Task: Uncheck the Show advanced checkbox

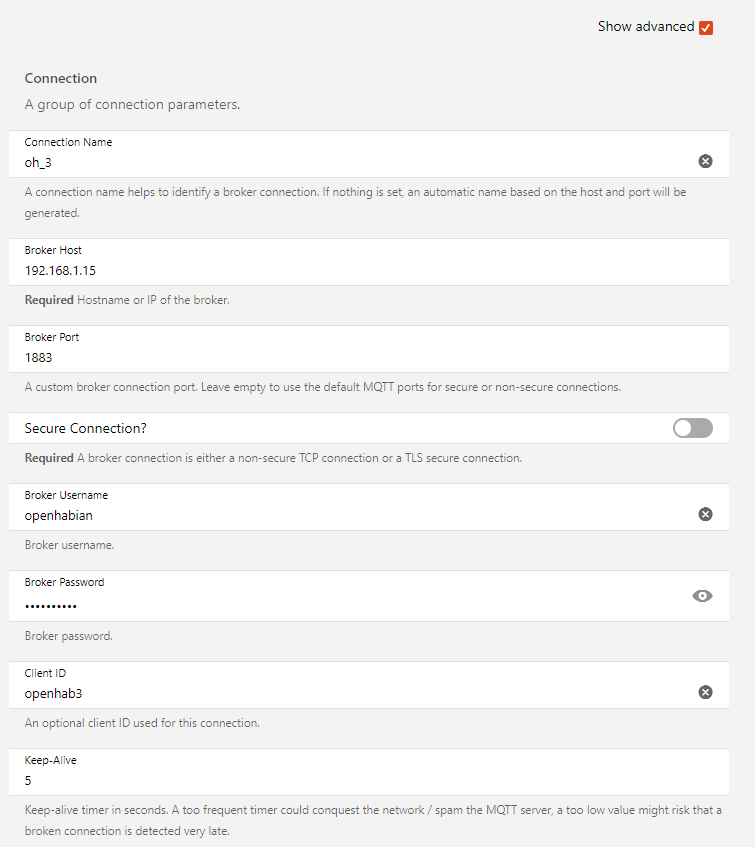Action: (706, 27)
